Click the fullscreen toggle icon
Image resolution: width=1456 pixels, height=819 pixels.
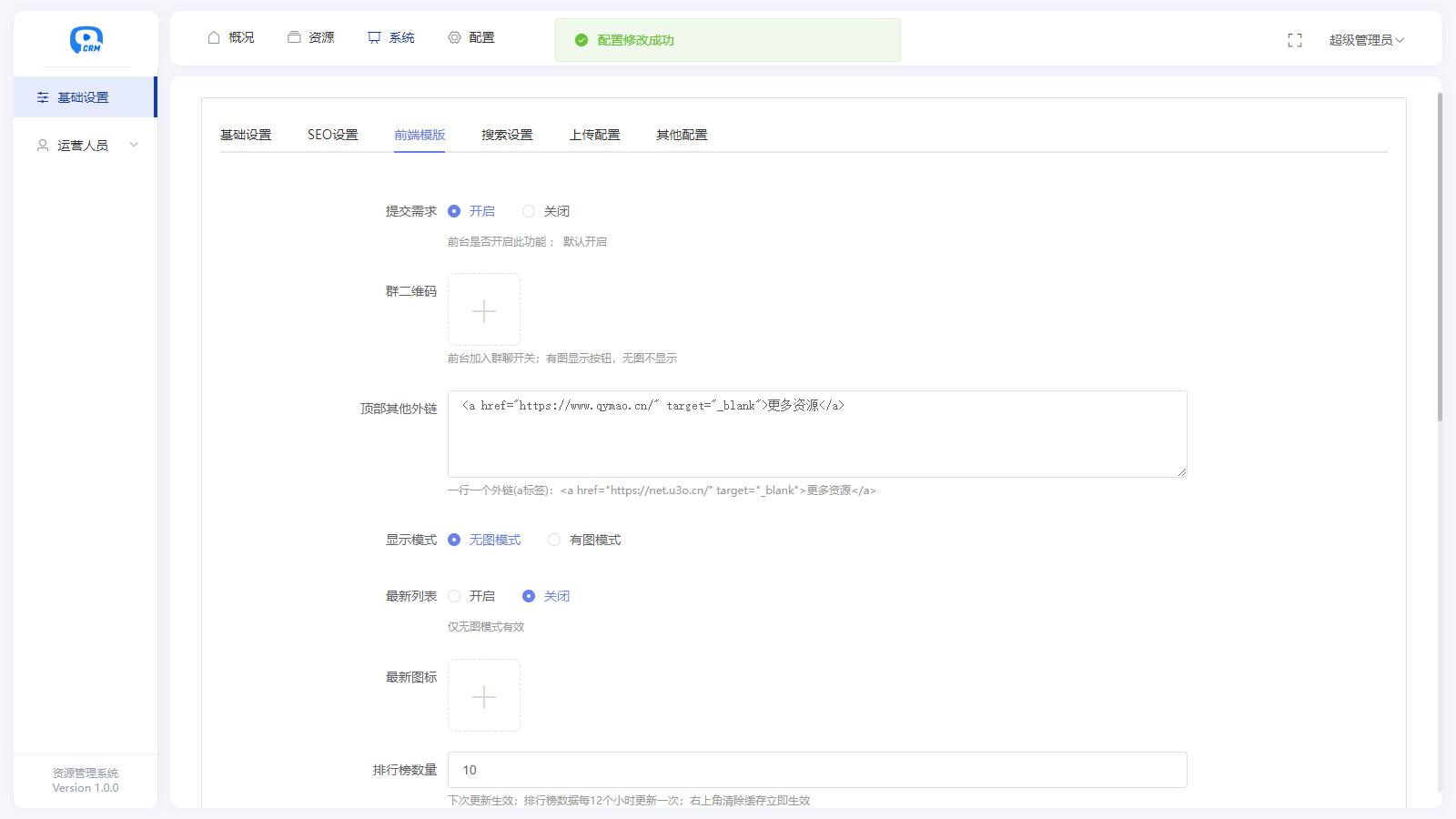click(1295, 40)
